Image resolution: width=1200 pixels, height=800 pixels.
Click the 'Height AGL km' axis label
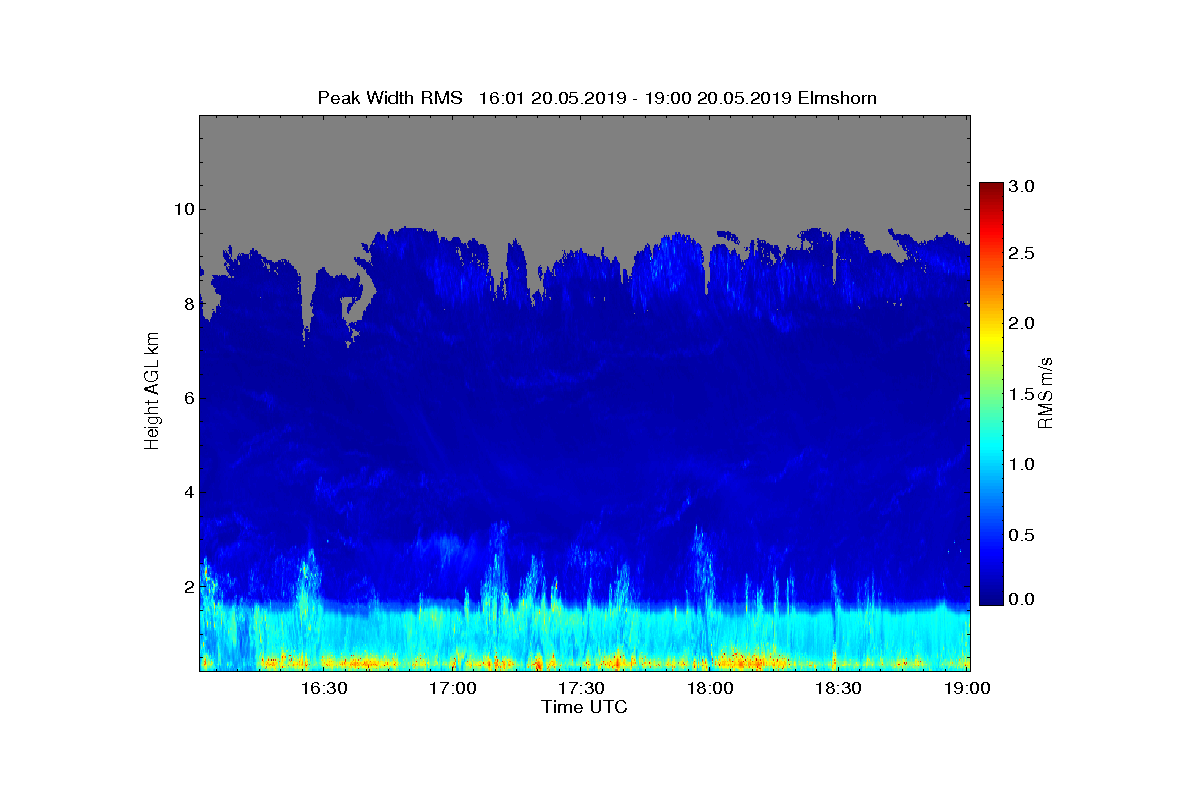pos(152,393)
